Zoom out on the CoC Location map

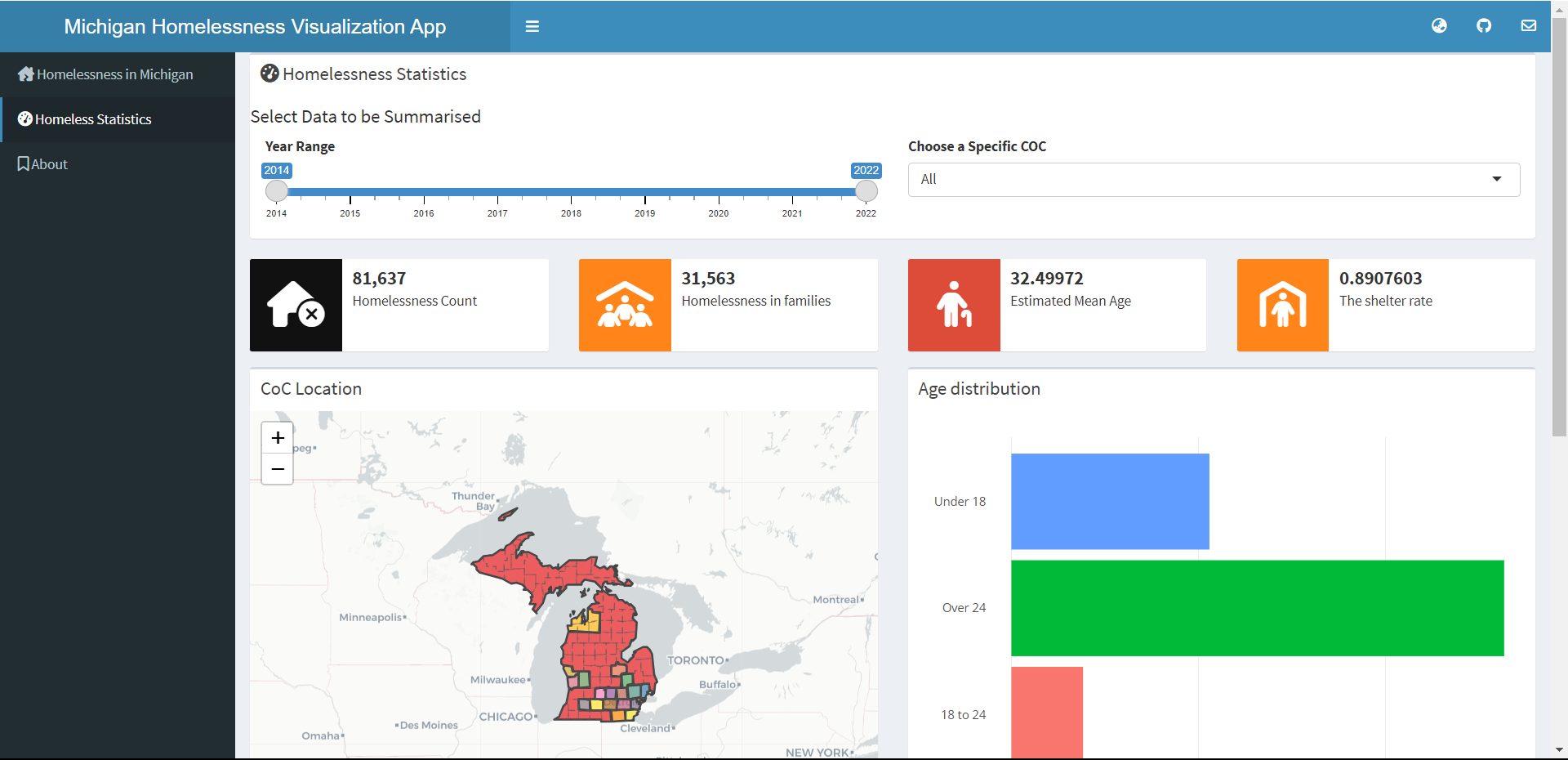pos(278,469)
